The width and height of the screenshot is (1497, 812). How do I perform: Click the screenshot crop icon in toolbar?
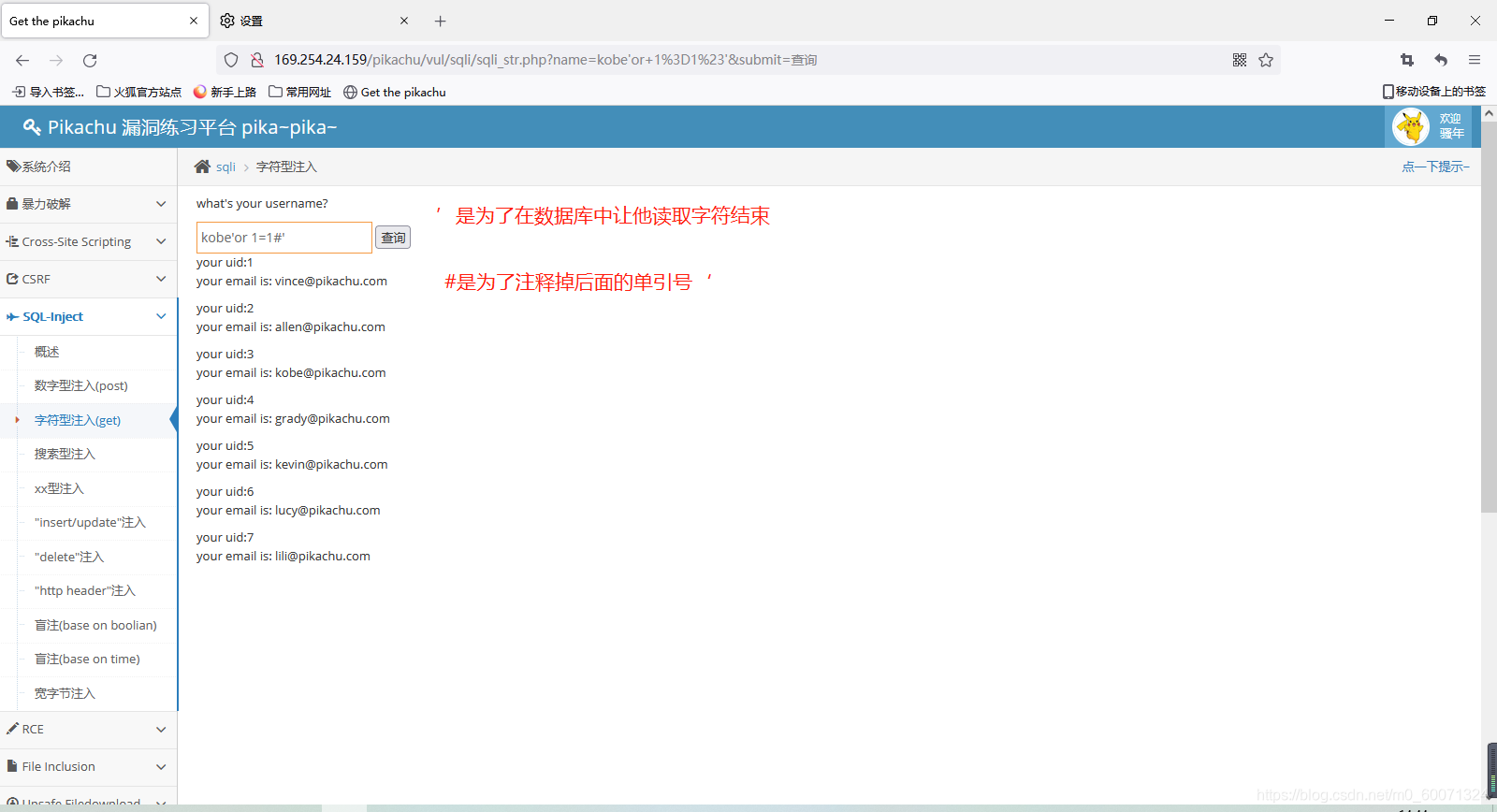pos(1407,60)
